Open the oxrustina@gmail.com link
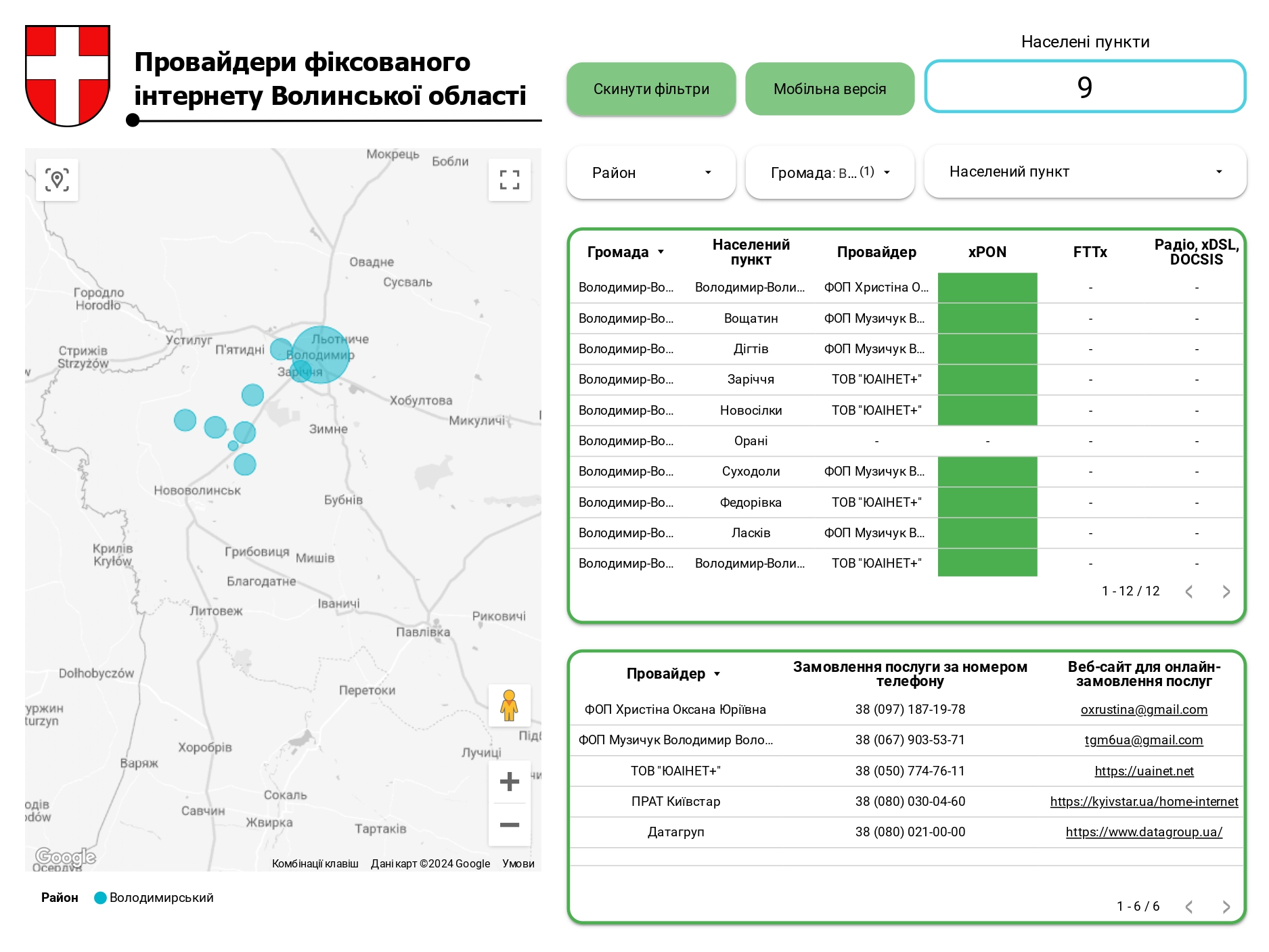Screen dimensions: 1269x952 (x=1144, y=710)
